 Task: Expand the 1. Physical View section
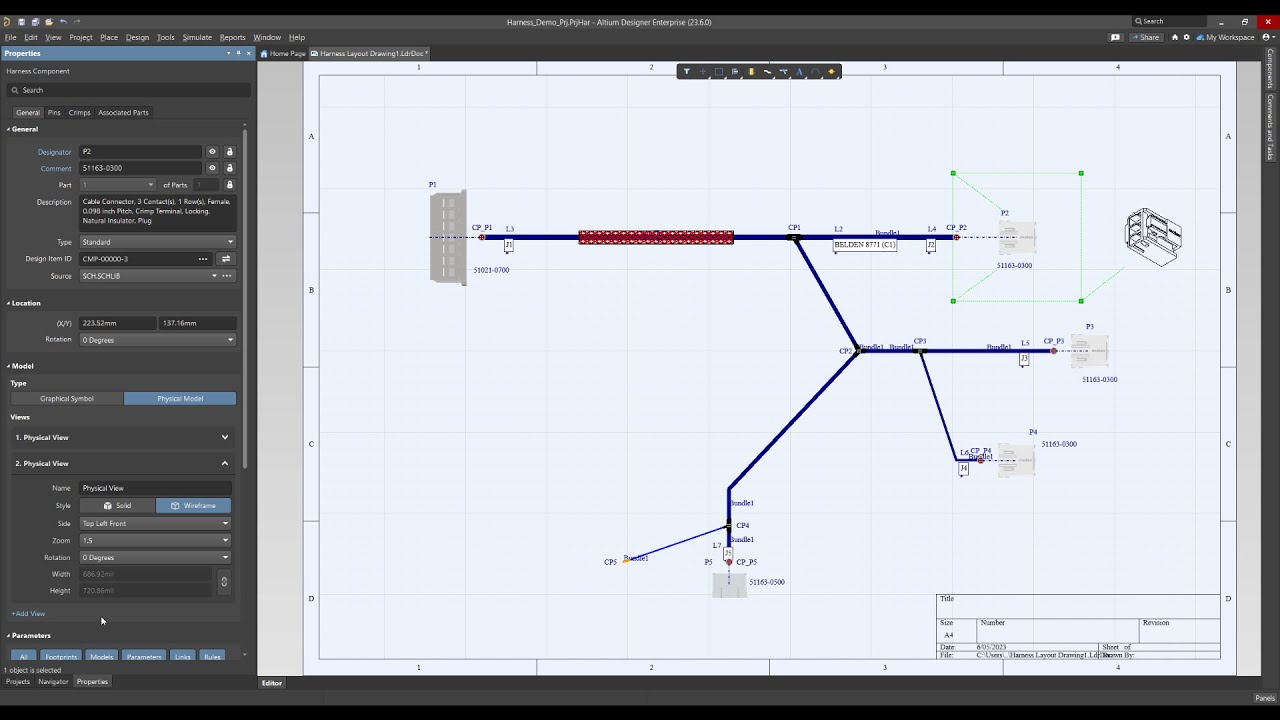coord(122,438)
